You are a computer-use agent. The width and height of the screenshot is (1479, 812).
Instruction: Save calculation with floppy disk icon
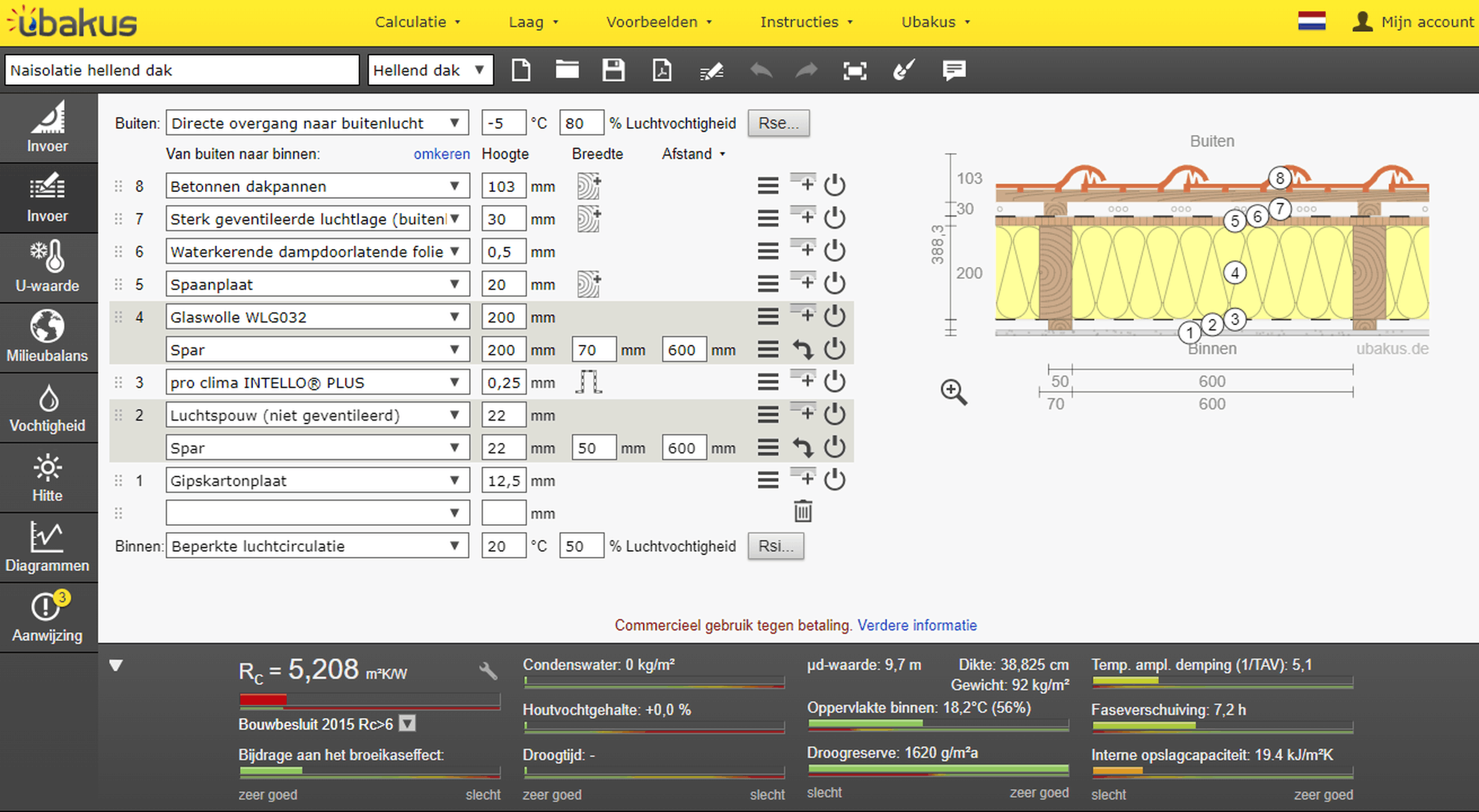(x=613, y=70)
